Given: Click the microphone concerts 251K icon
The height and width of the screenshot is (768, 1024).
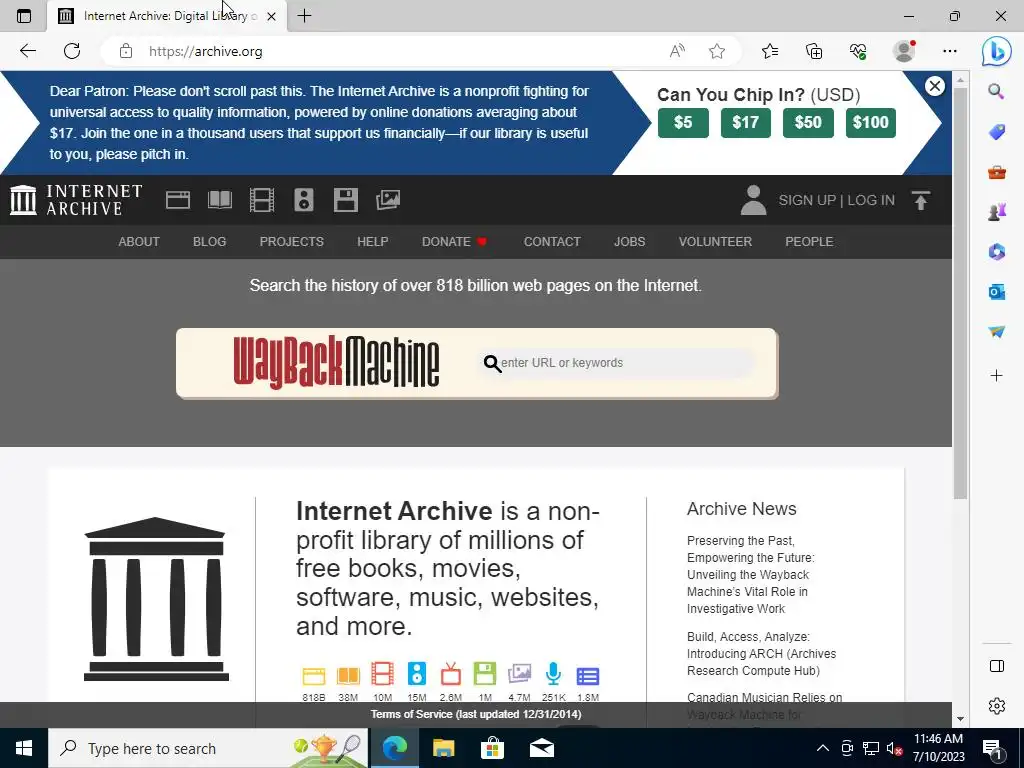Looking at the screenshot, I should [553, 674].
